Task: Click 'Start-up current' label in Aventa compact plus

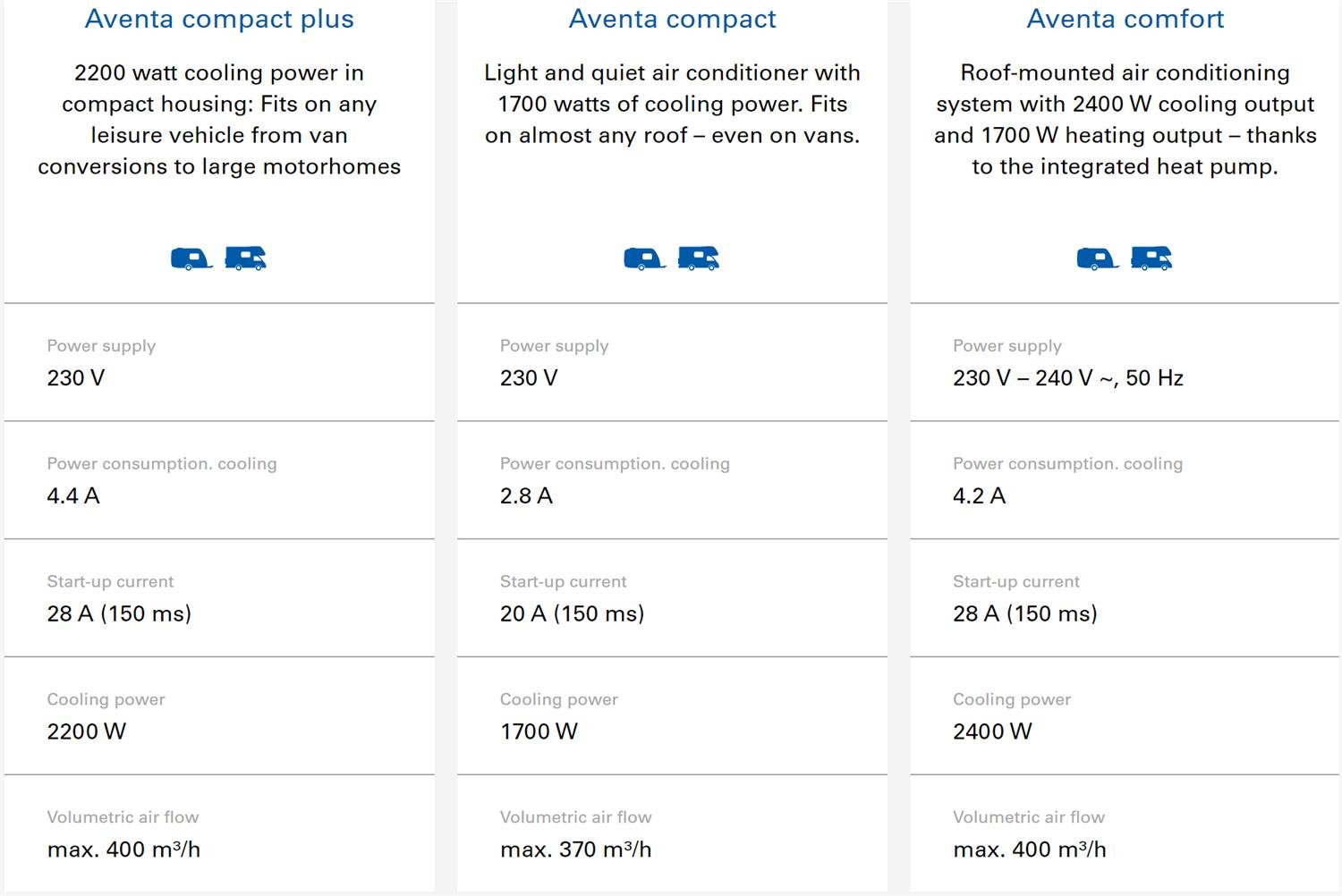Action: click(x=110, y=582)
